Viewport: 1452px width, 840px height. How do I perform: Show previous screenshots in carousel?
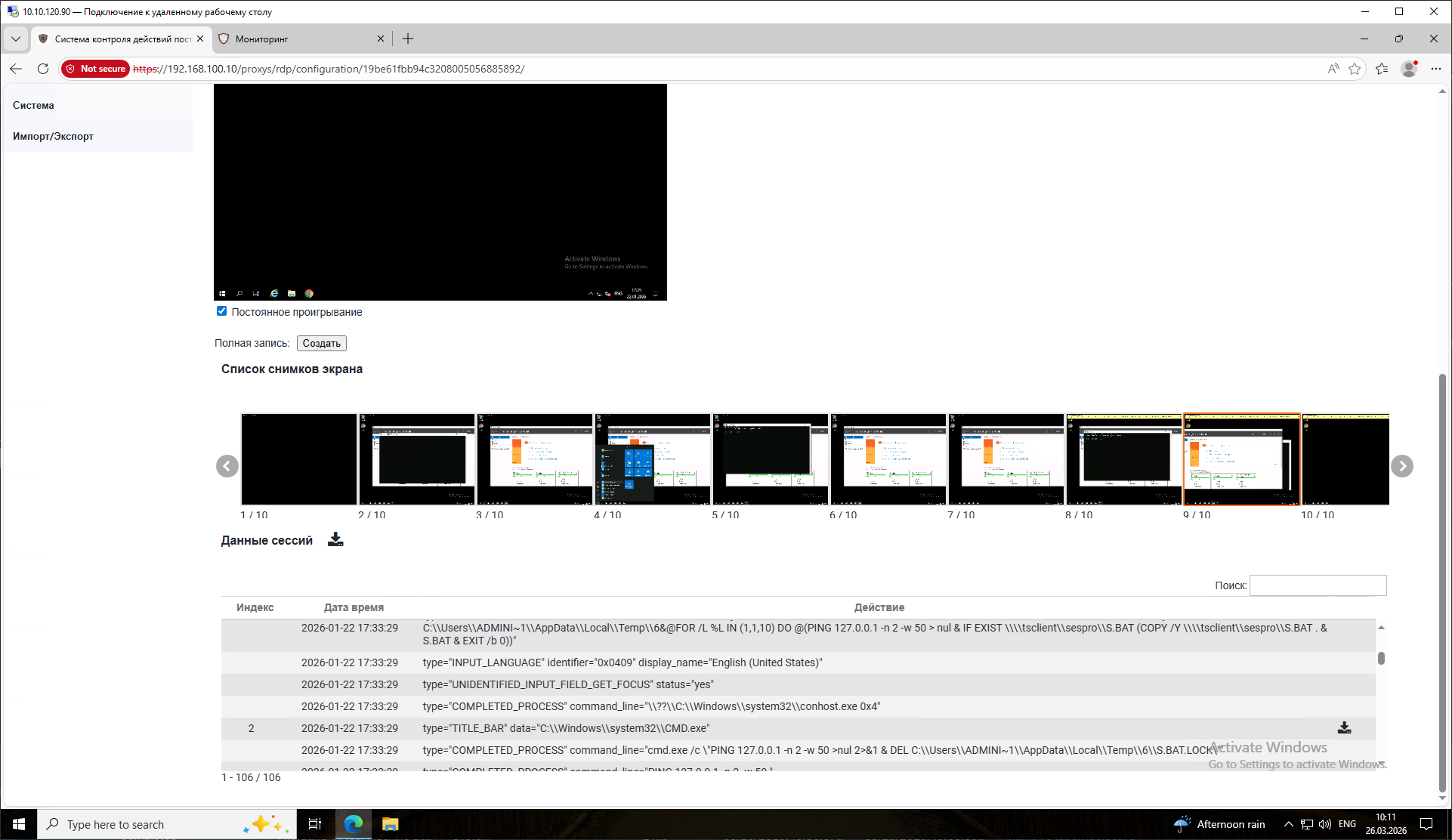click(227, 466)
